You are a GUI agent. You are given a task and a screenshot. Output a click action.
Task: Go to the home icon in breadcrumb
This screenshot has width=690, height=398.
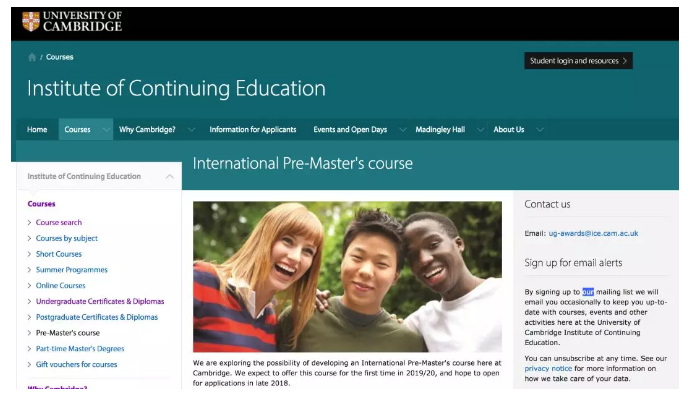pyautogui.click(x=32, y=57)
